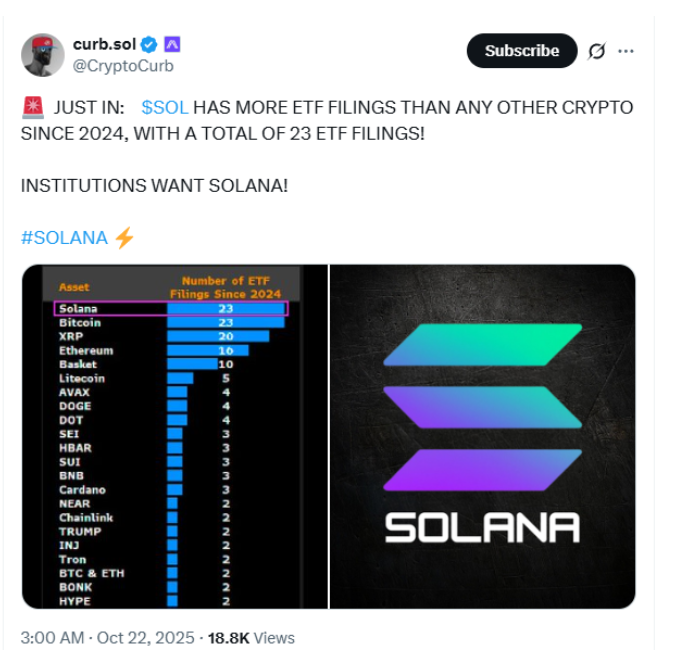Click the curb.sol display name
This screenshot has height=658, width=685.
tap(103, 44)
